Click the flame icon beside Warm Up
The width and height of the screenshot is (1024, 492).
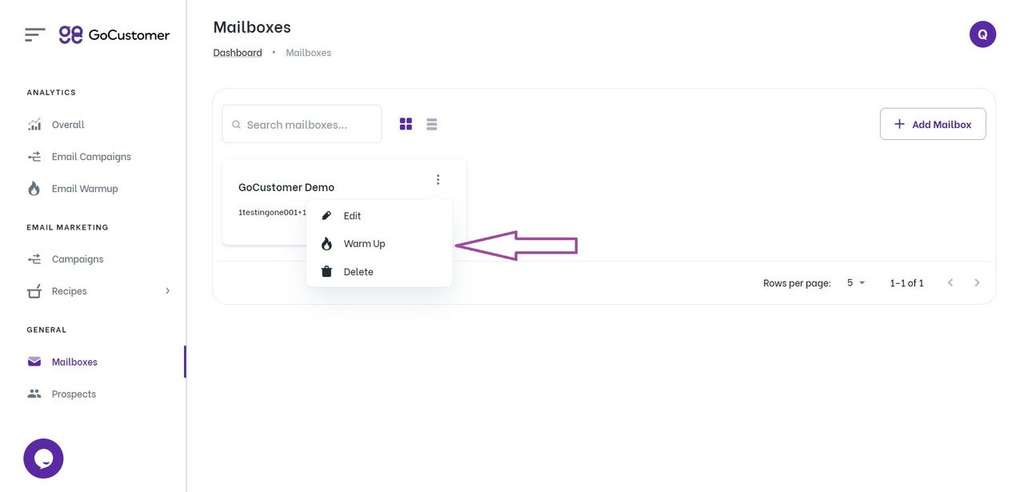(327, 244)
